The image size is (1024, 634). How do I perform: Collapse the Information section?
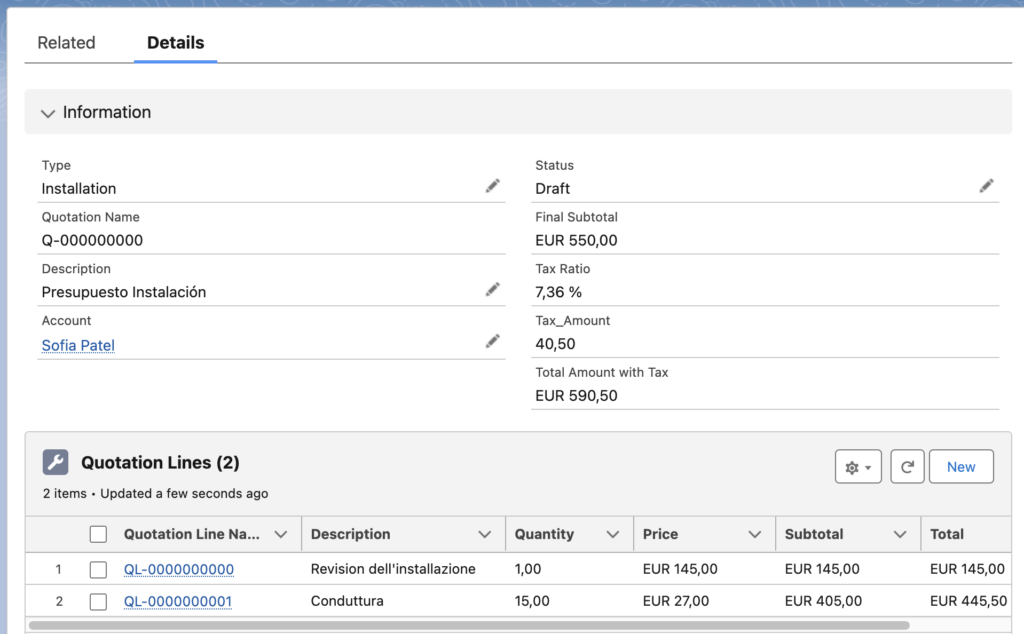coord(48,113)
